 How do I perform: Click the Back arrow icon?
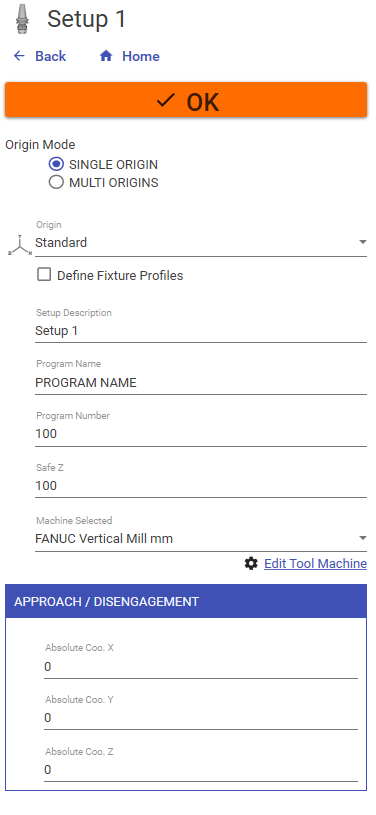click(19, 56)
